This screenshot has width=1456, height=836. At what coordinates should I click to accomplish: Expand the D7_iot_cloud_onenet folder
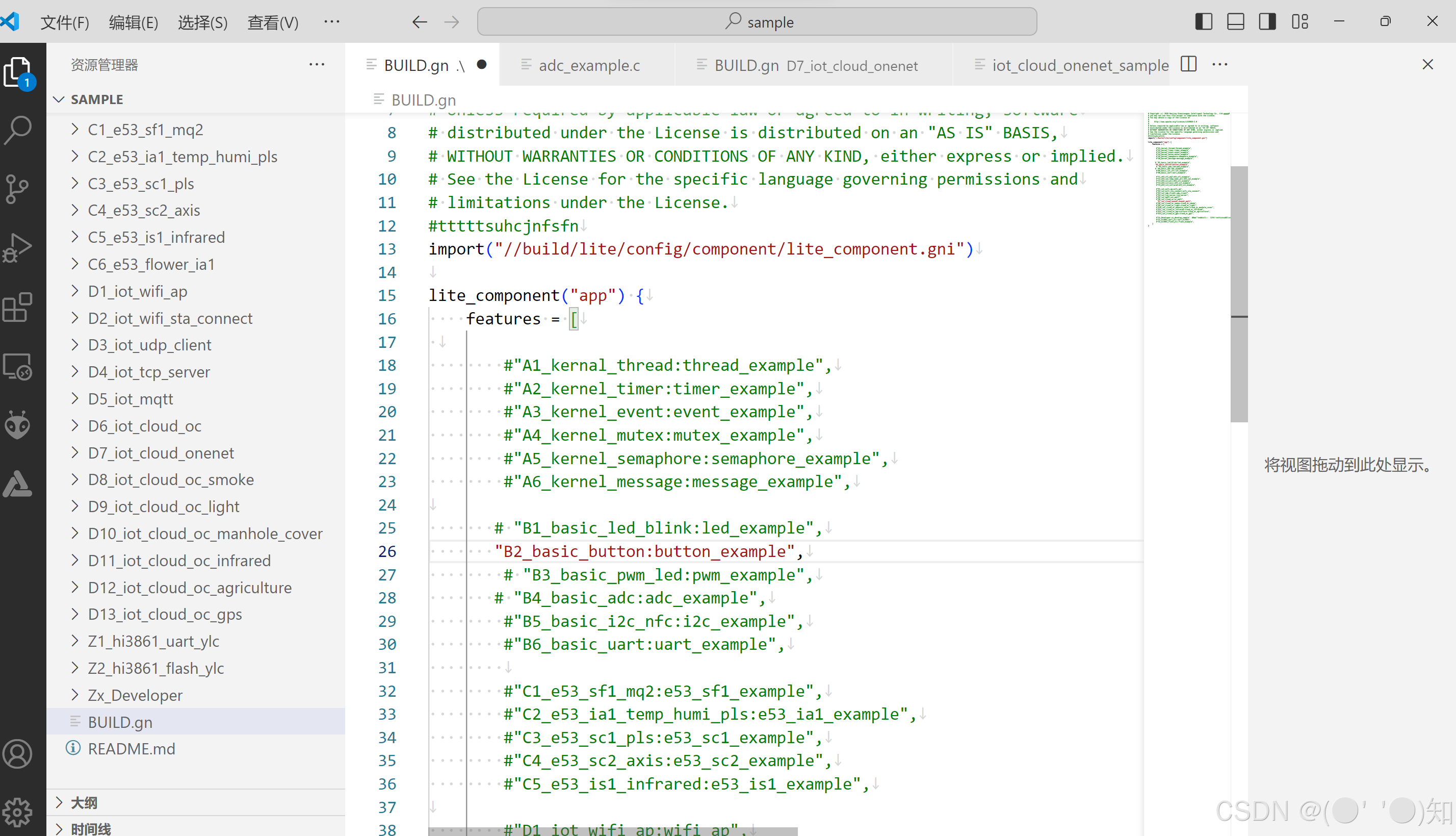coord(161,453)
